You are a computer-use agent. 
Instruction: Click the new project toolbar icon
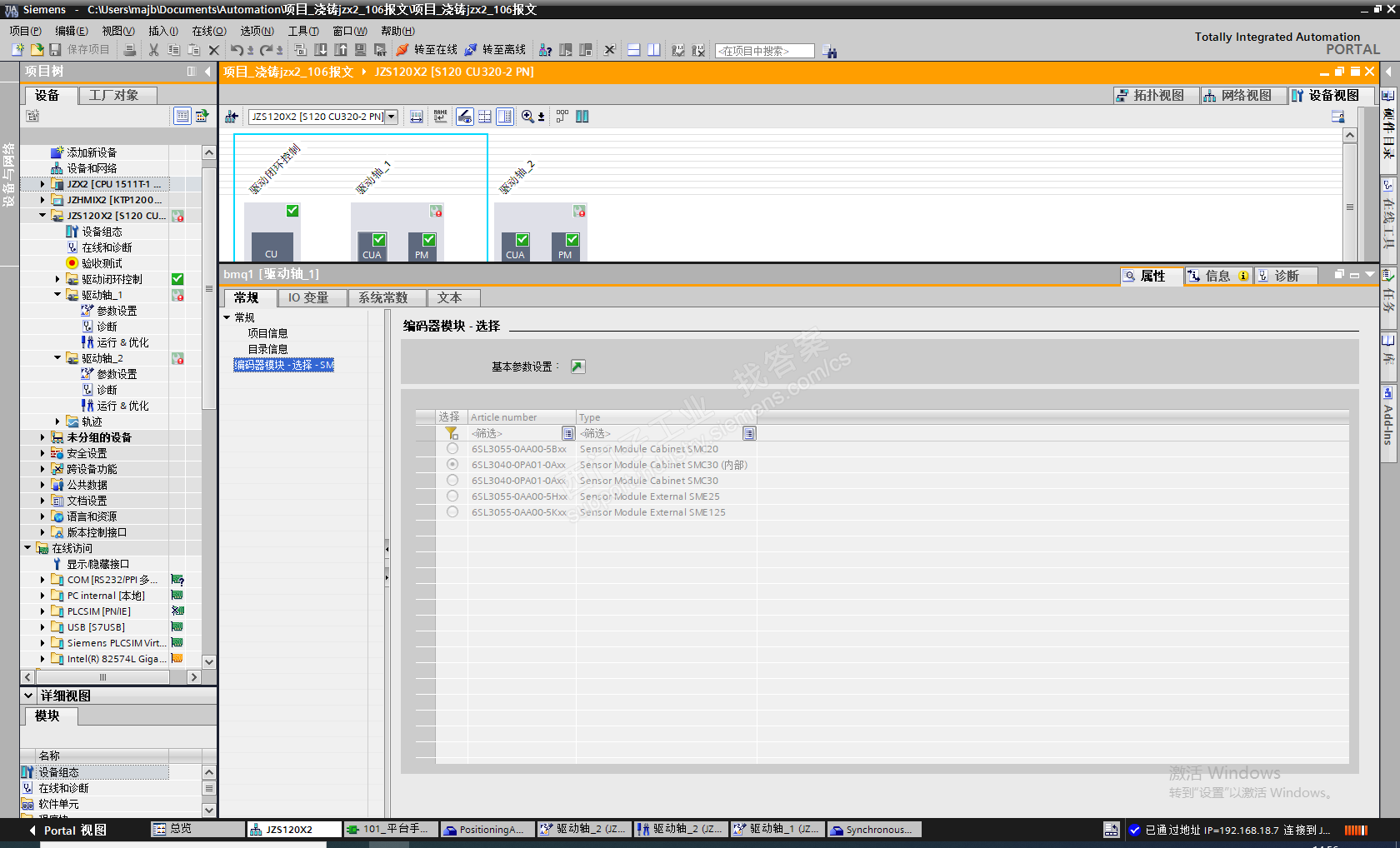(x=17, y=50)
